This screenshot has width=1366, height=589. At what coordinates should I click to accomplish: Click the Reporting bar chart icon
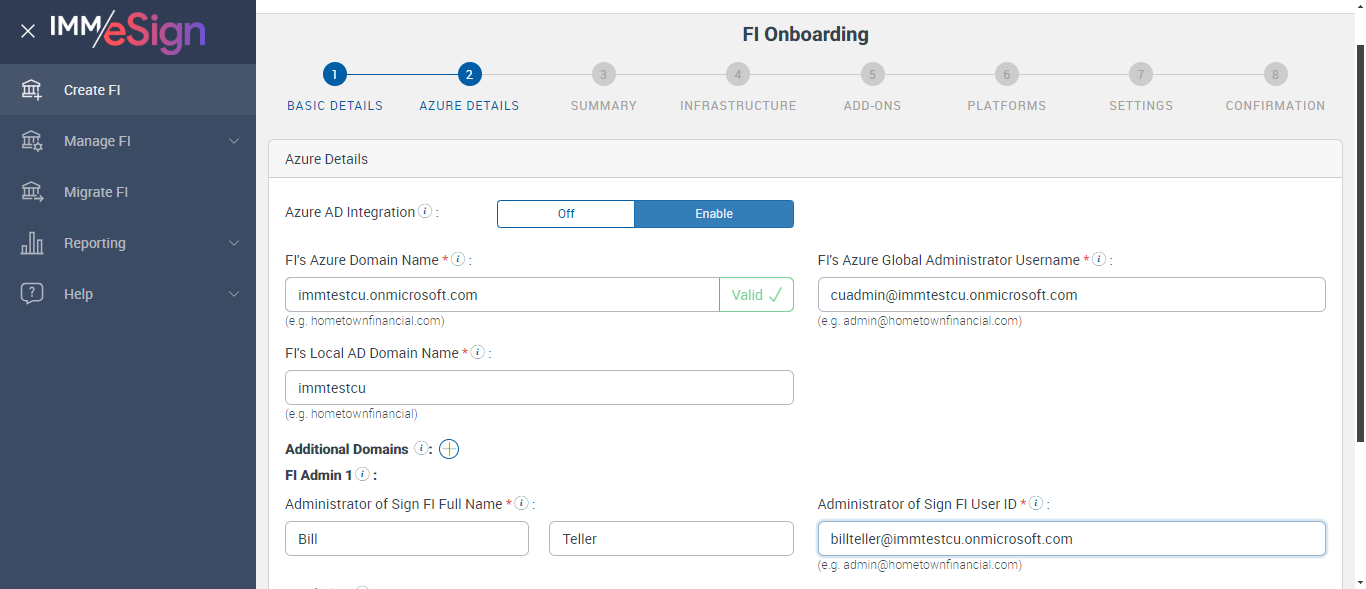(32, 243)
